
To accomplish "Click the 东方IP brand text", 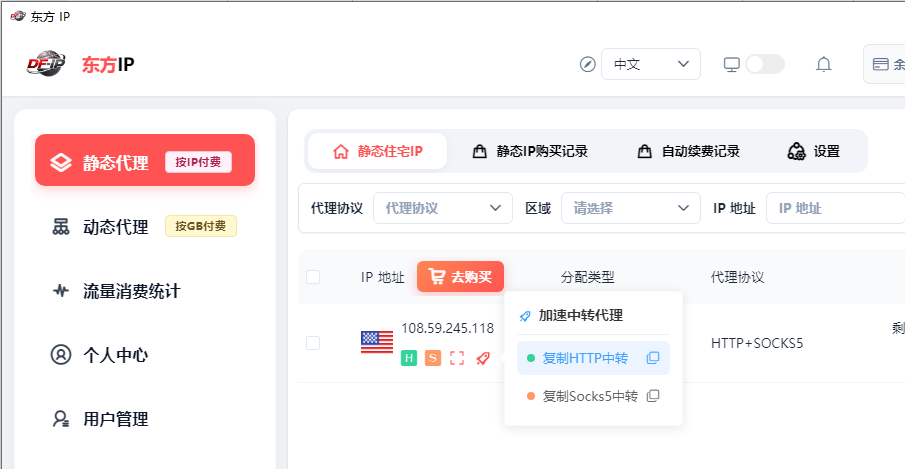I will click(108, 64).
